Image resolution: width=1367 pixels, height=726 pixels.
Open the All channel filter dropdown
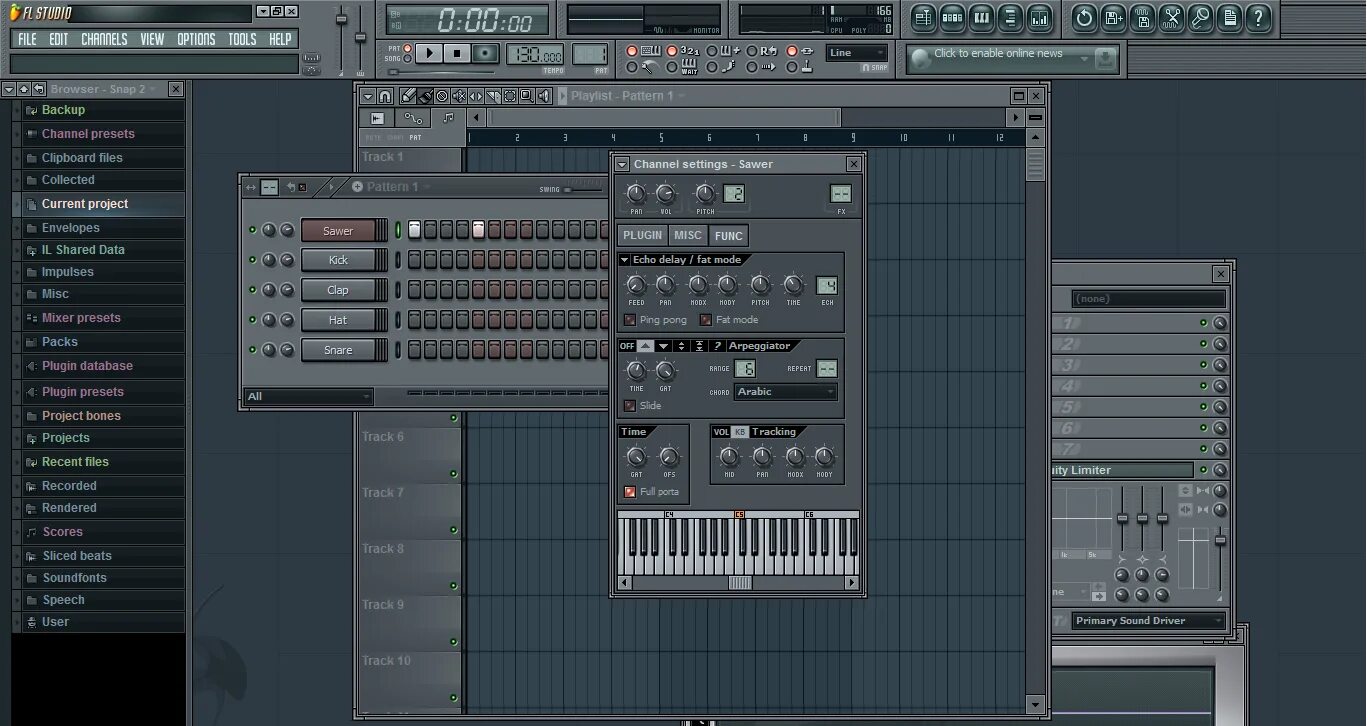pos(309,397)
